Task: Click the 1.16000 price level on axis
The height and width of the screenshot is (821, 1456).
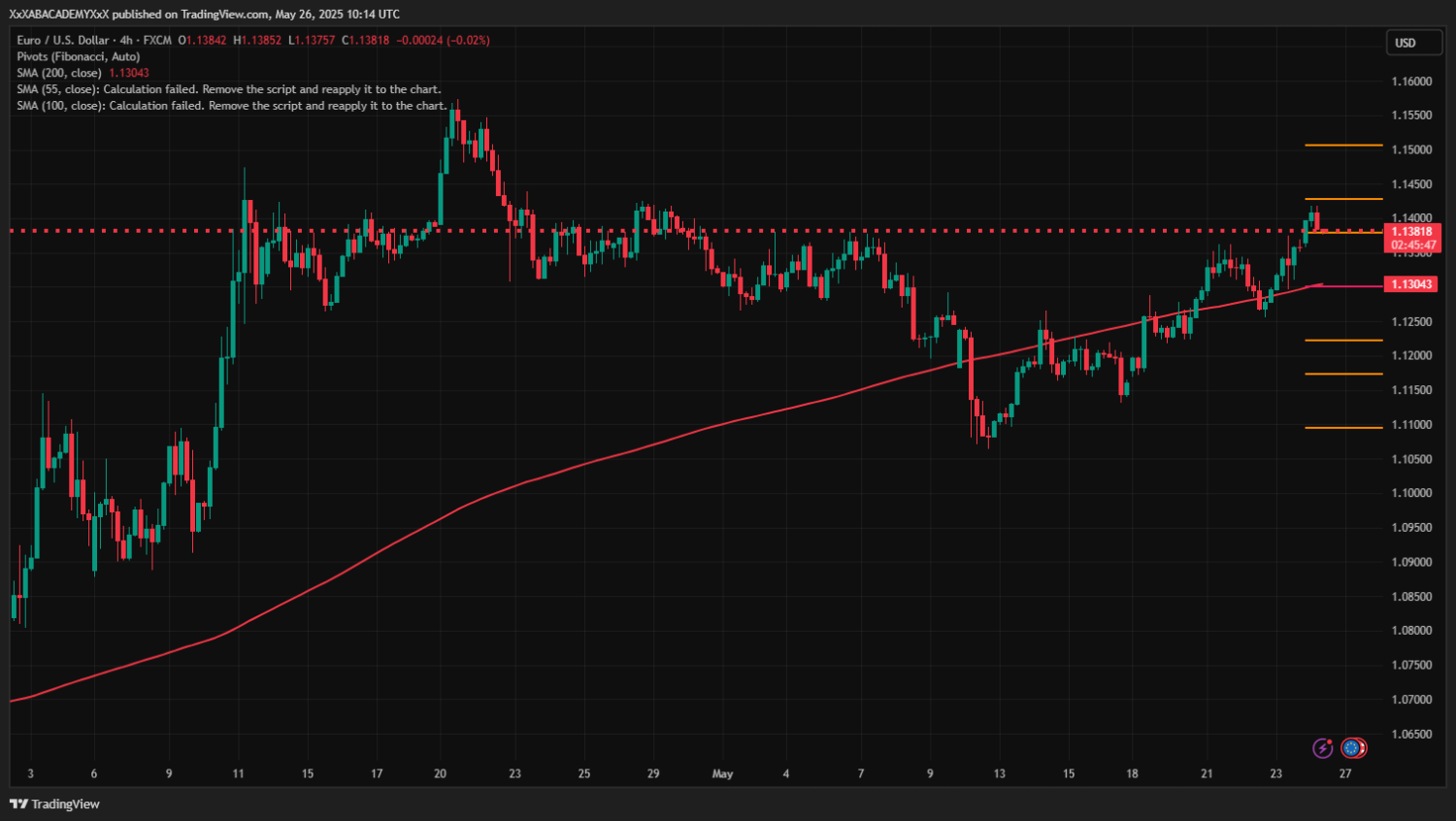Action: click(1411, 82)
